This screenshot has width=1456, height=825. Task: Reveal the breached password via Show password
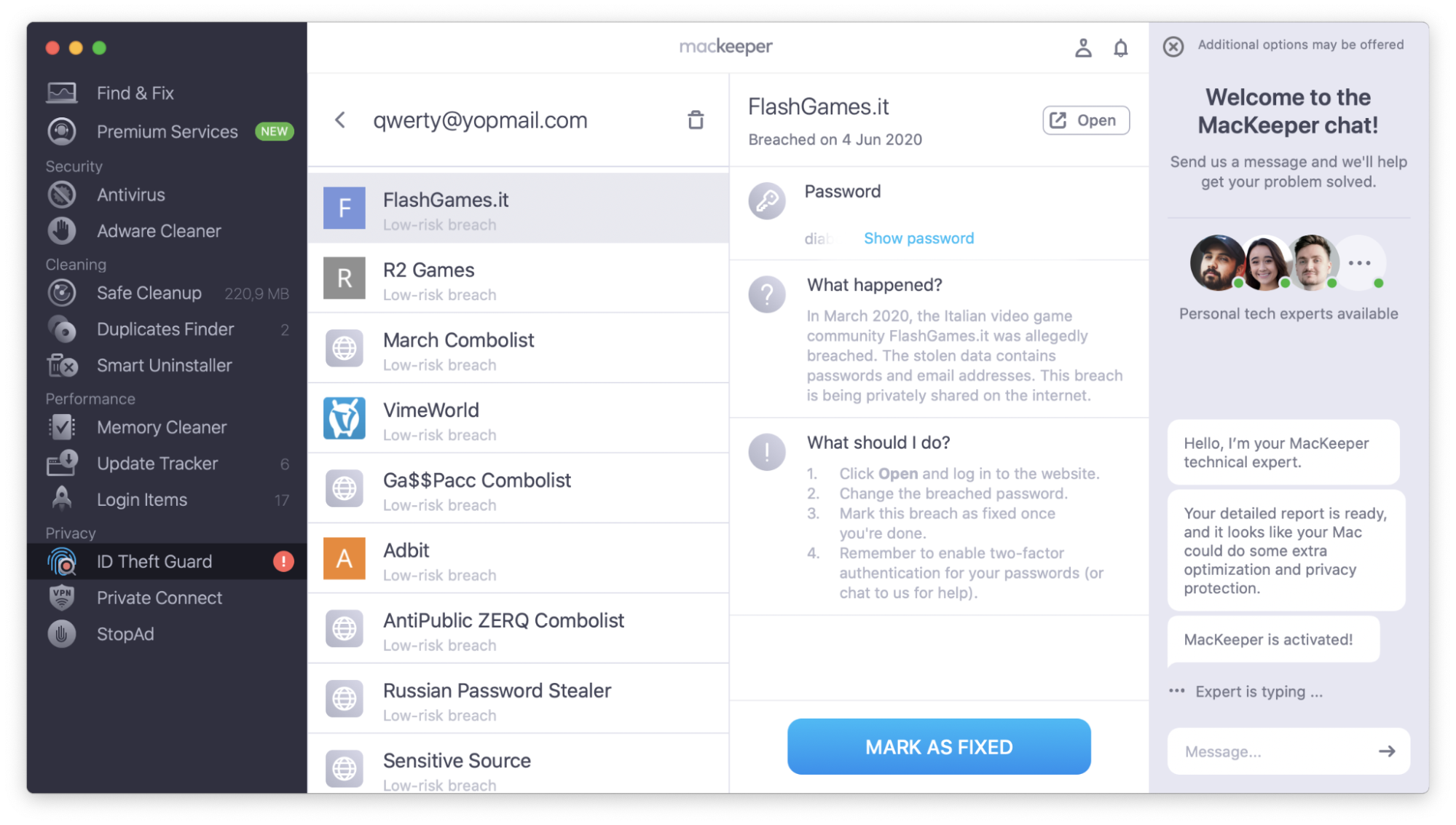tap(918, 238)
